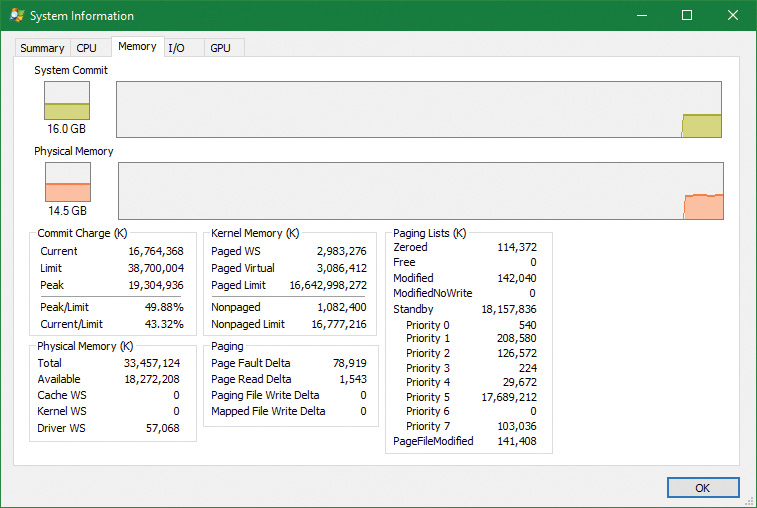
Task: Switch to the Summary tab
Action: [42, 48]
